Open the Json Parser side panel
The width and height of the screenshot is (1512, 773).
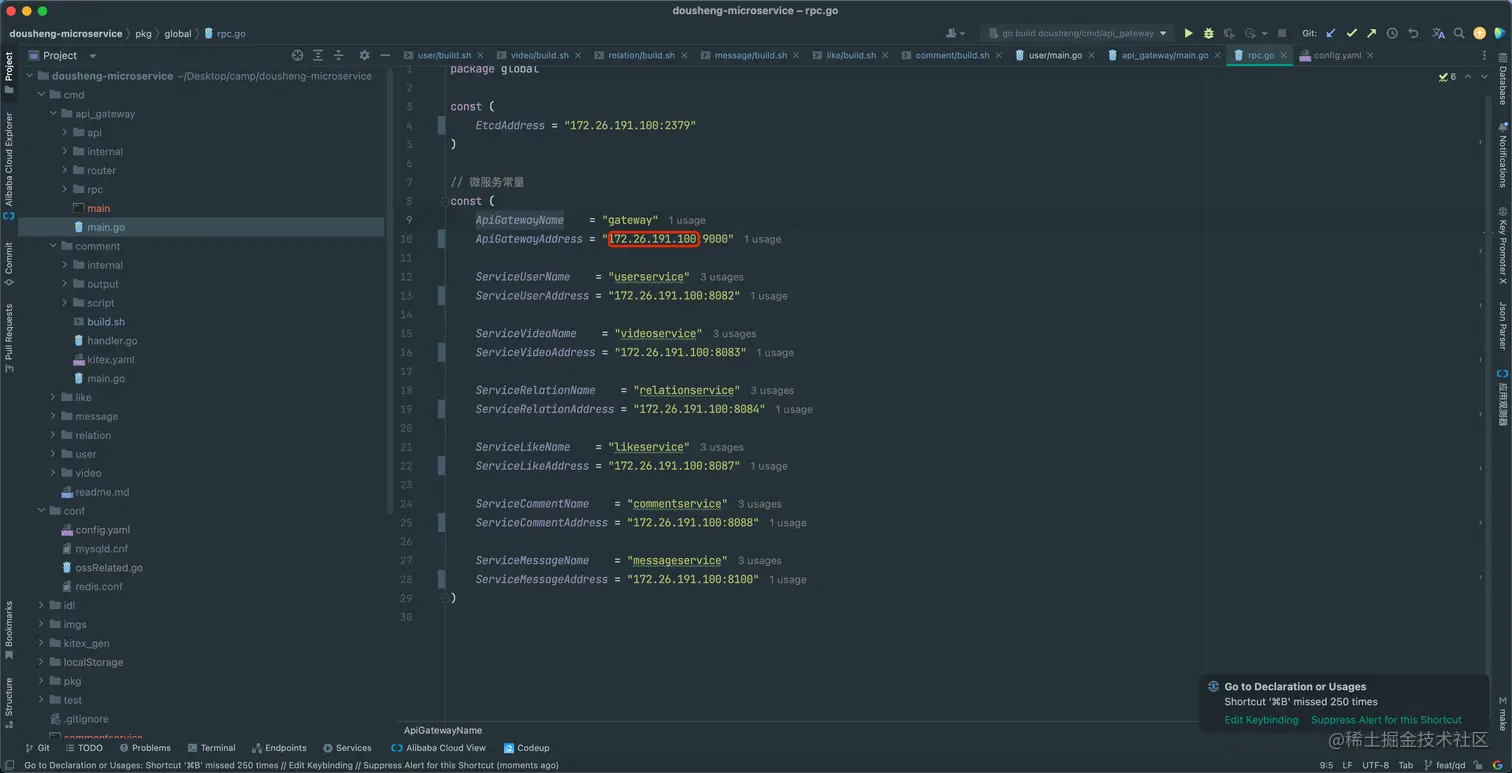[x=1502, y=325]
